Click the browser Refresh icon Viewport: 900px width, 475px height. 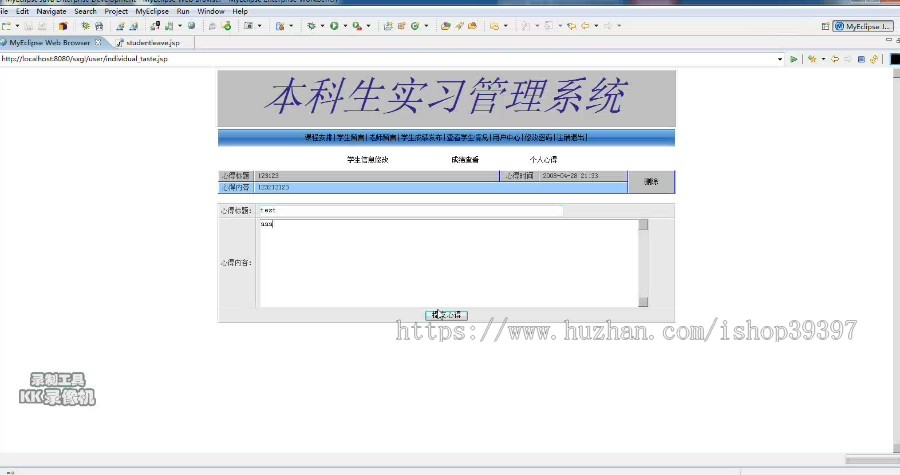click(x=874, y=59)
